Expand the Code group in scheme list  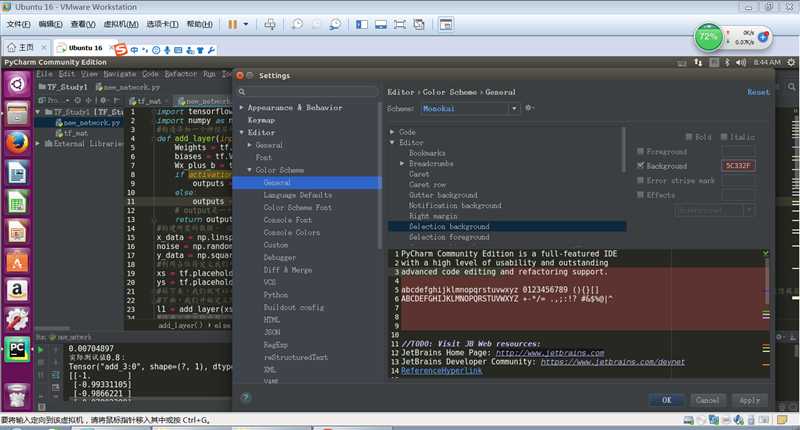(x=392, y=132)
